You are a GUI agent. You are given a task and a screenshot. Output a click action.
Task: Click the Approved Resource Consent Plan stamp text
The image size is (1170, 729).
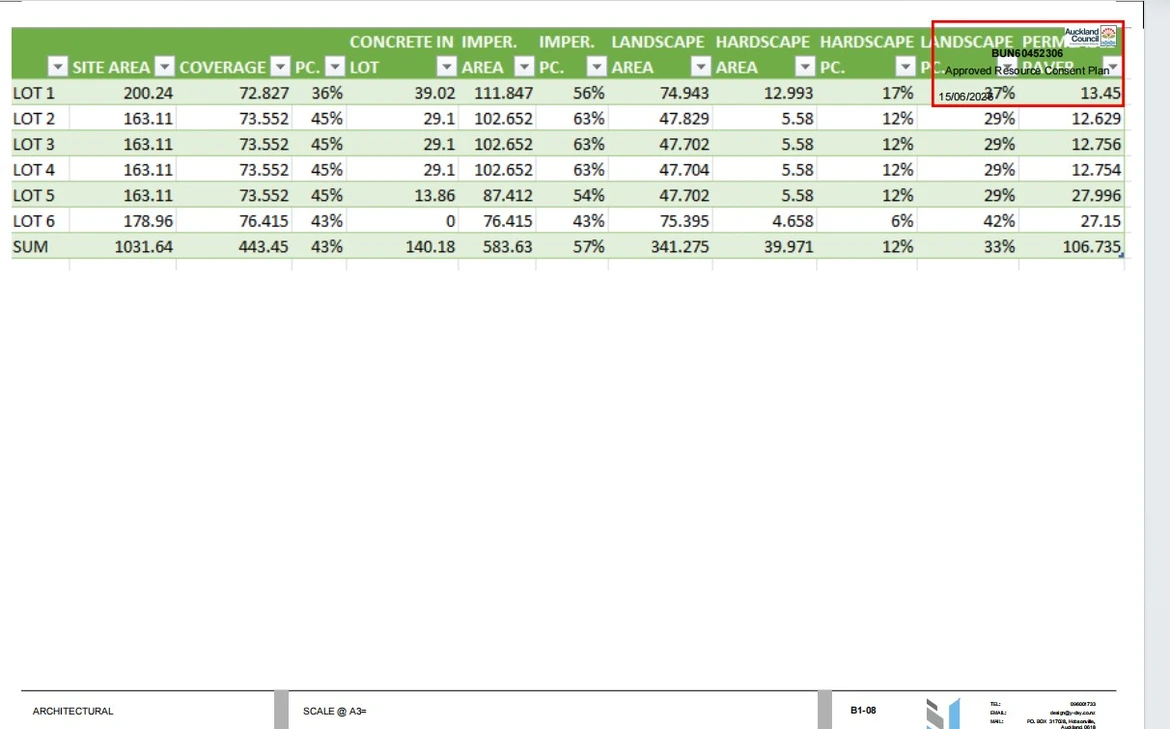tap(1027, 71)
